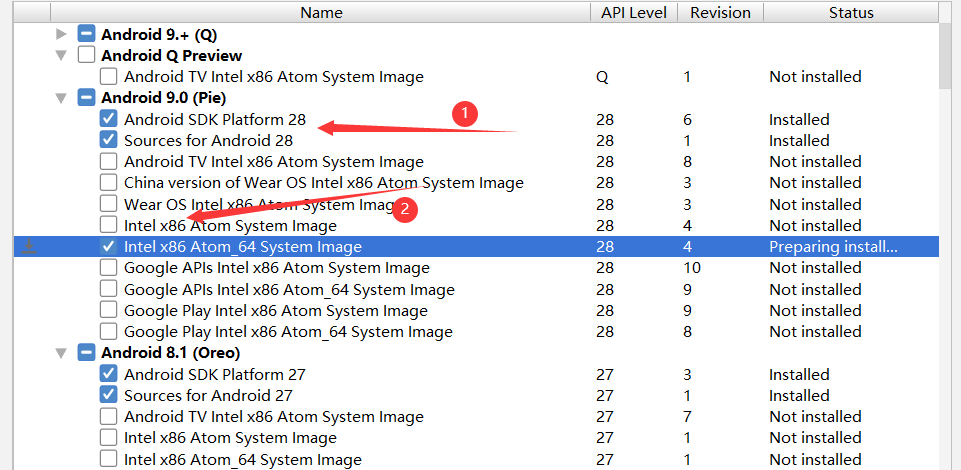Select the Android 8.1 (Oreo) group label
This screenshot has height=470, width=961.
170,353
